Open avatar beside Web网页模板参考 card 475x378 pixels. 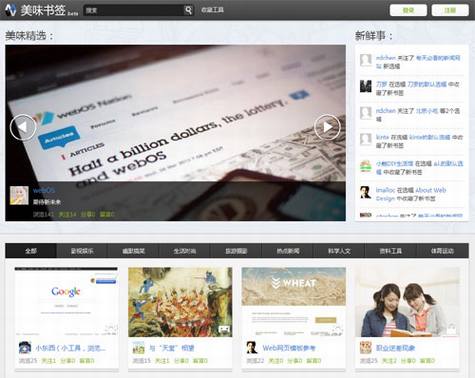(x=252, y=348)
